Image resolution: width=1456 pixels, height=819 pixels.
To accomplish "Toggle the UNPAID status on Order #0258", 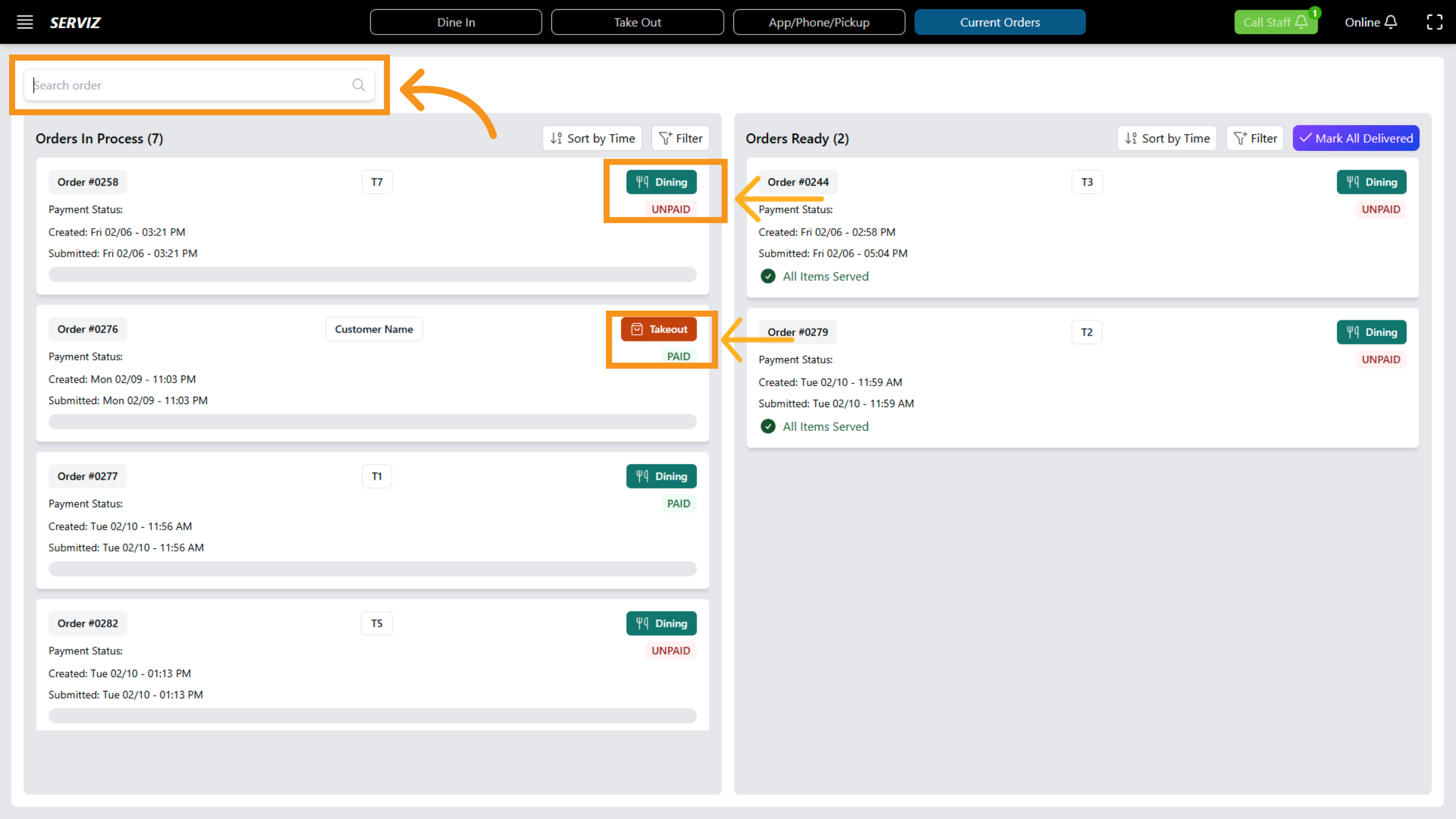I will (x=670, y=209).
